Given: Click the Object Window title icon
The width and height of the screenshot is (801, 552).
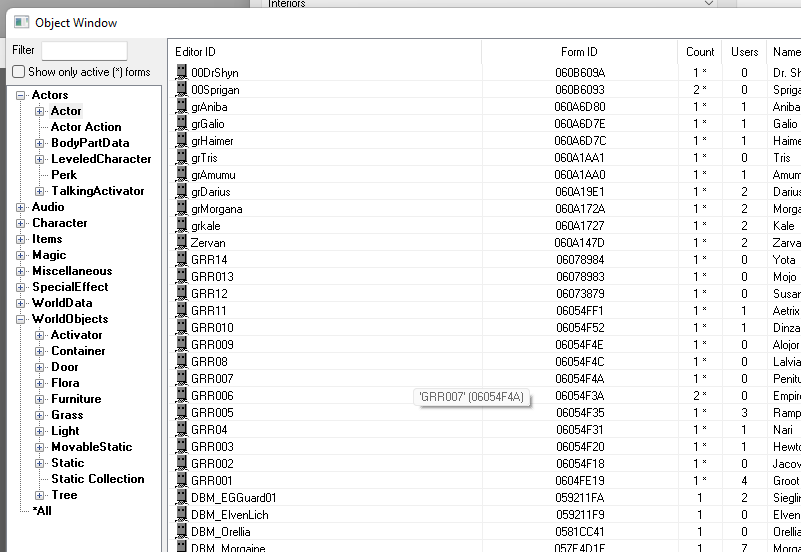Looking at the screenshot, I should tap(21, 22).
